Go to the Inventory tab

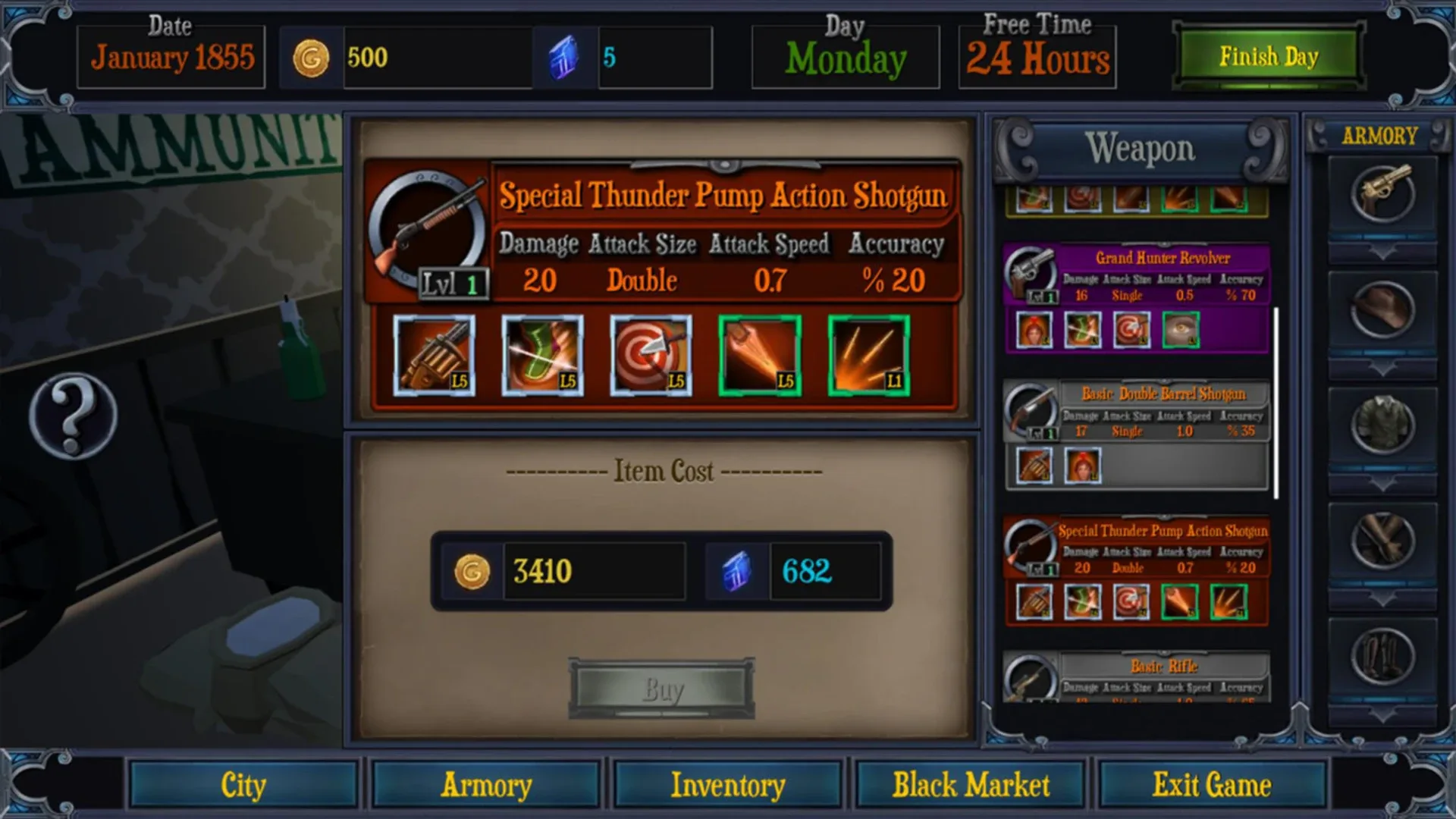[728, 785]
